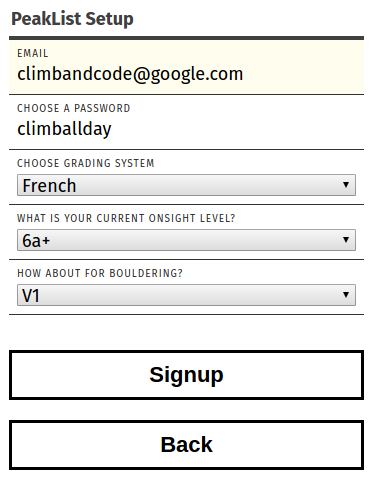Click the arrow on the French dropdown
This screenshot has height=491, width=373.
(x=346, y=185)
